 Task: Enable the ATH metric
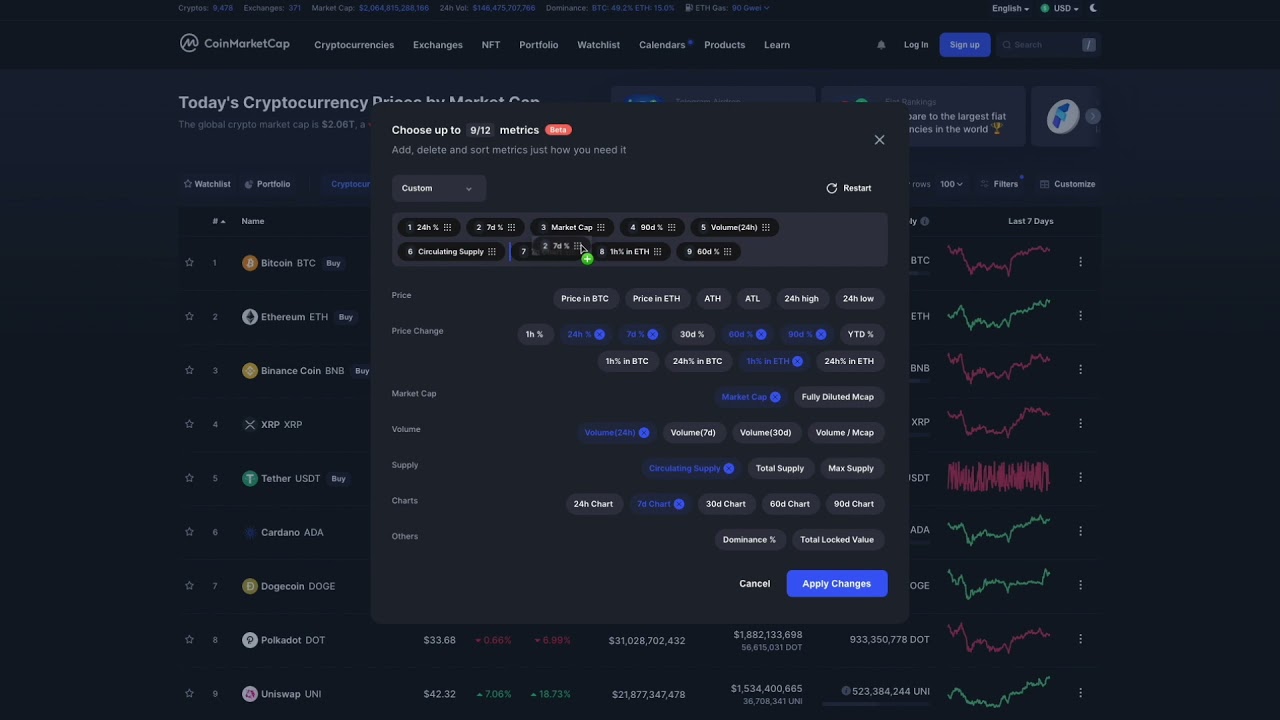(712, 299)
